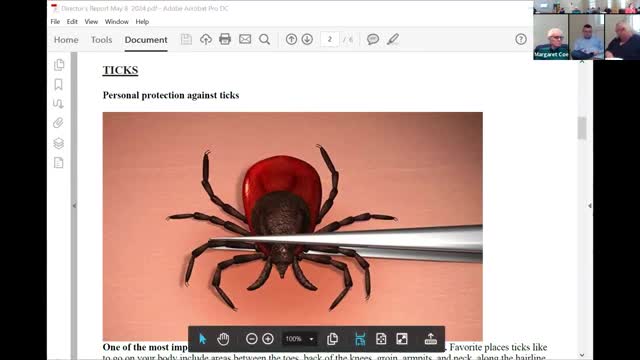This screenshot has width=640, height=360.
Task: Expand the right tools pane arrow
Action: (590, 206)
